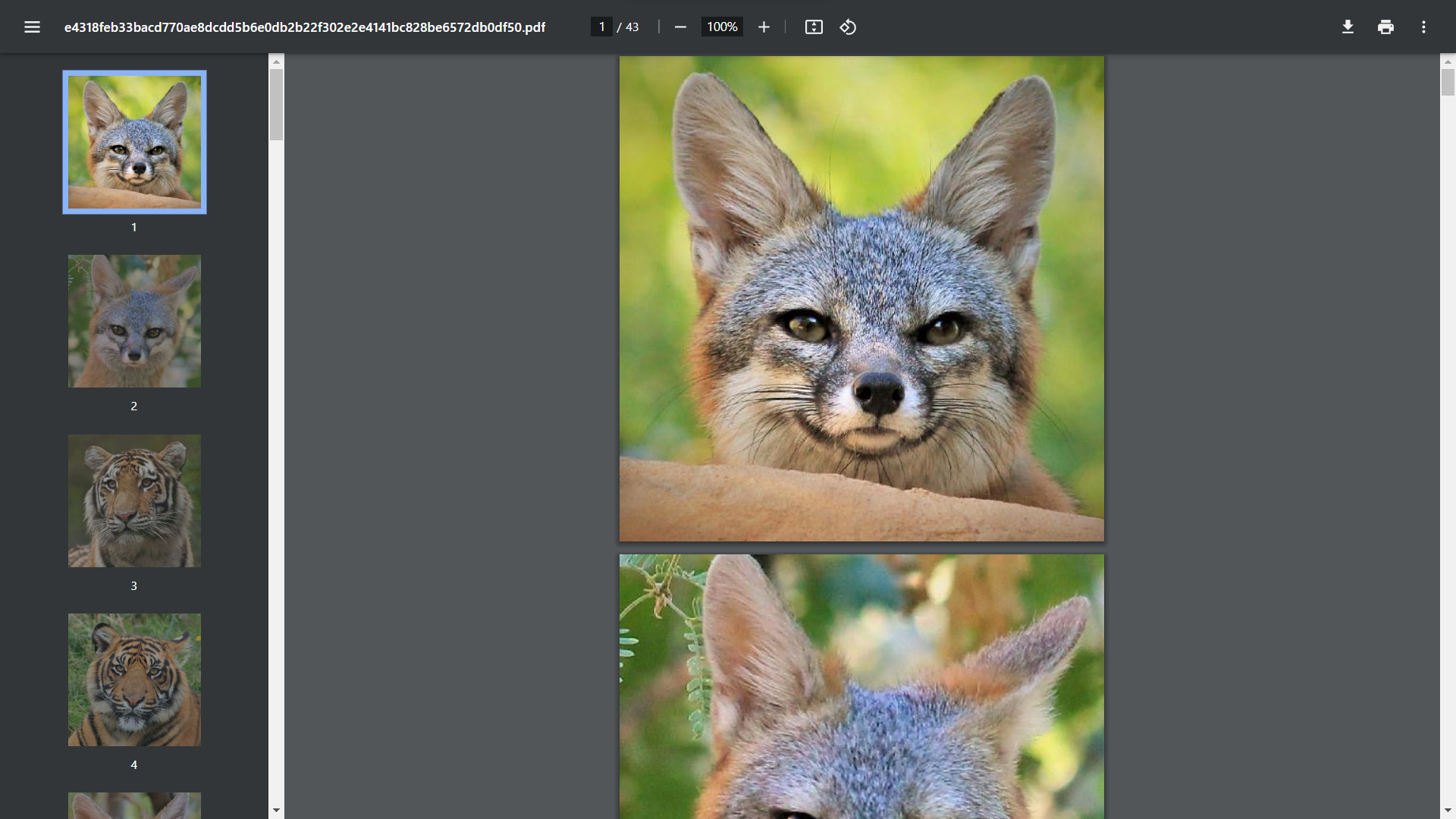Open page 2 thumbnail of gray fox
This screenshot has width=1456, height=819.
coord(134,321)
